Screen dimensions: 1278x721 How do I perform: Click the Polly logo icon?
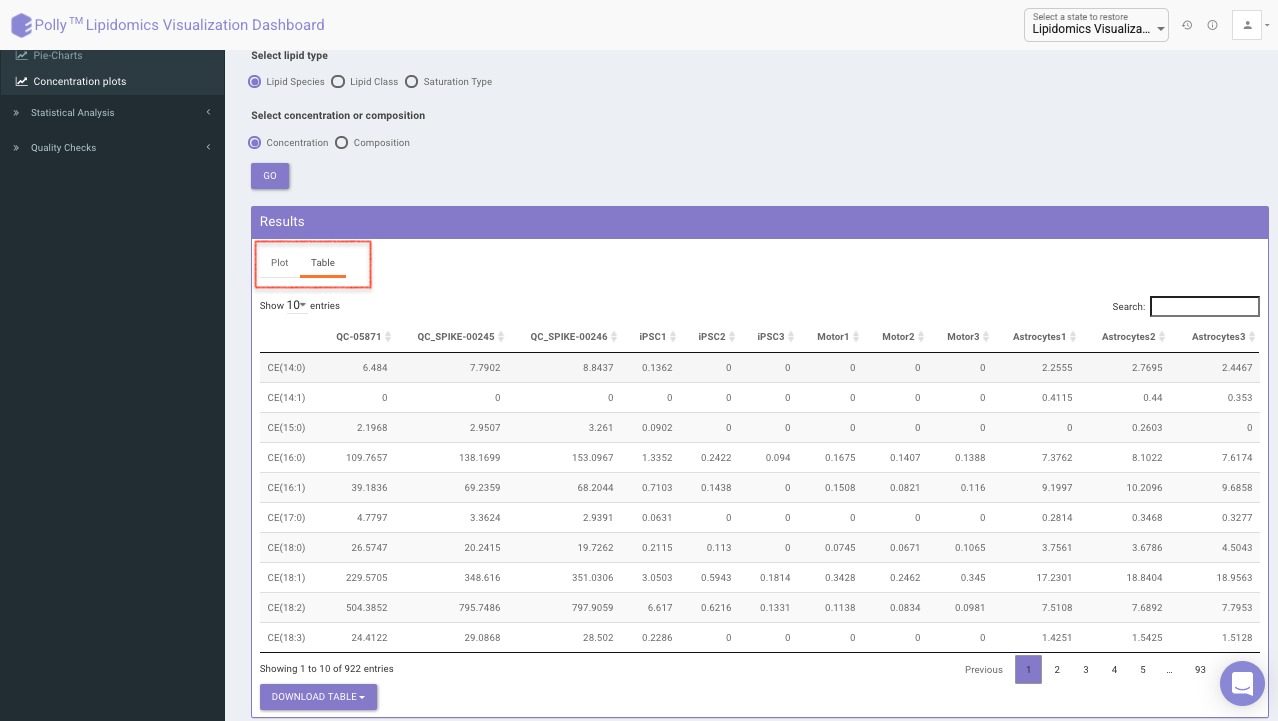coord(21,25)
